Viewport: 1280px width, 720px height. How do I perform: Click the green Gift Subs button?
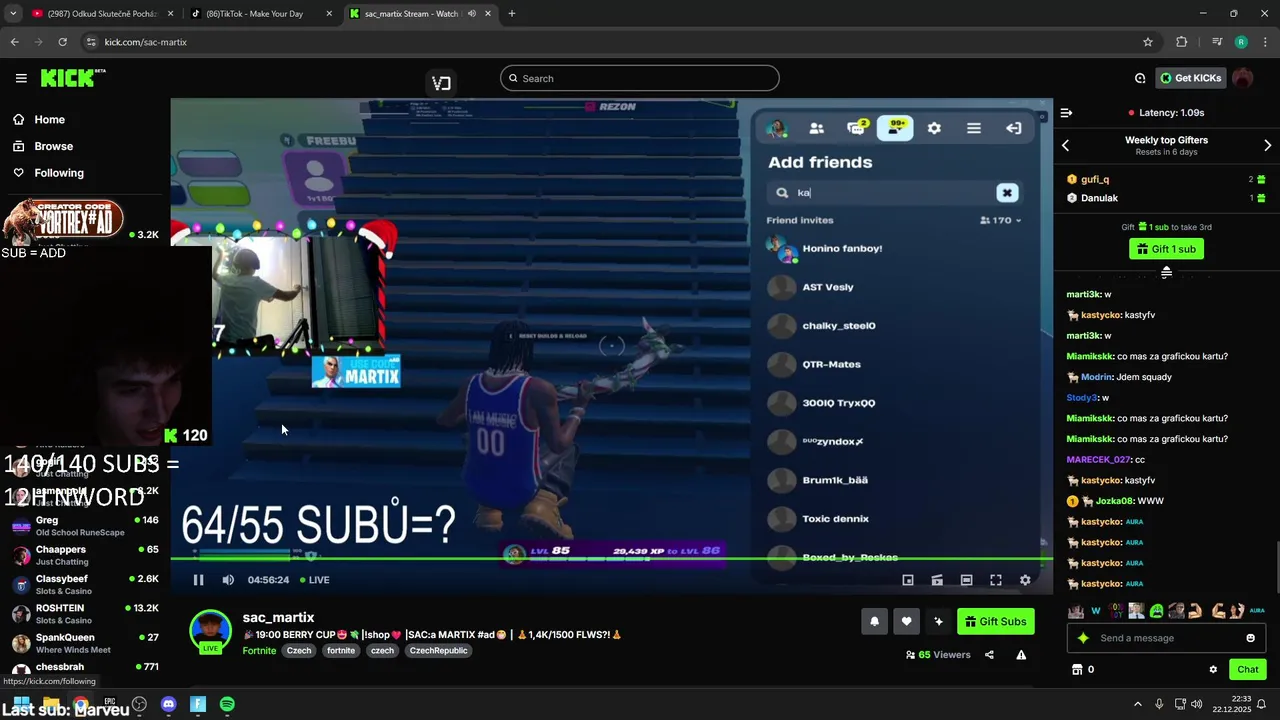pos(995,621)
